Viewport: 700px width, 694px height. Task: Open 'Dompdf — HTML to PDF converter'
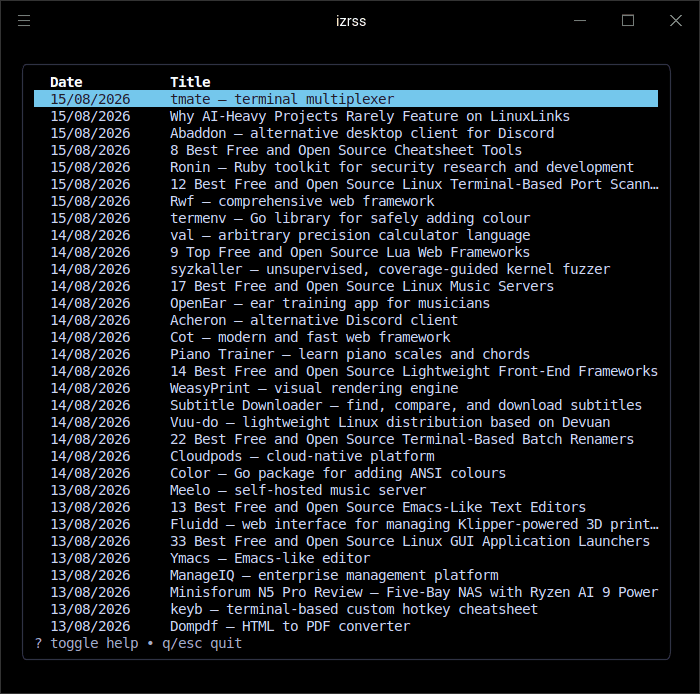pos(346,626)
